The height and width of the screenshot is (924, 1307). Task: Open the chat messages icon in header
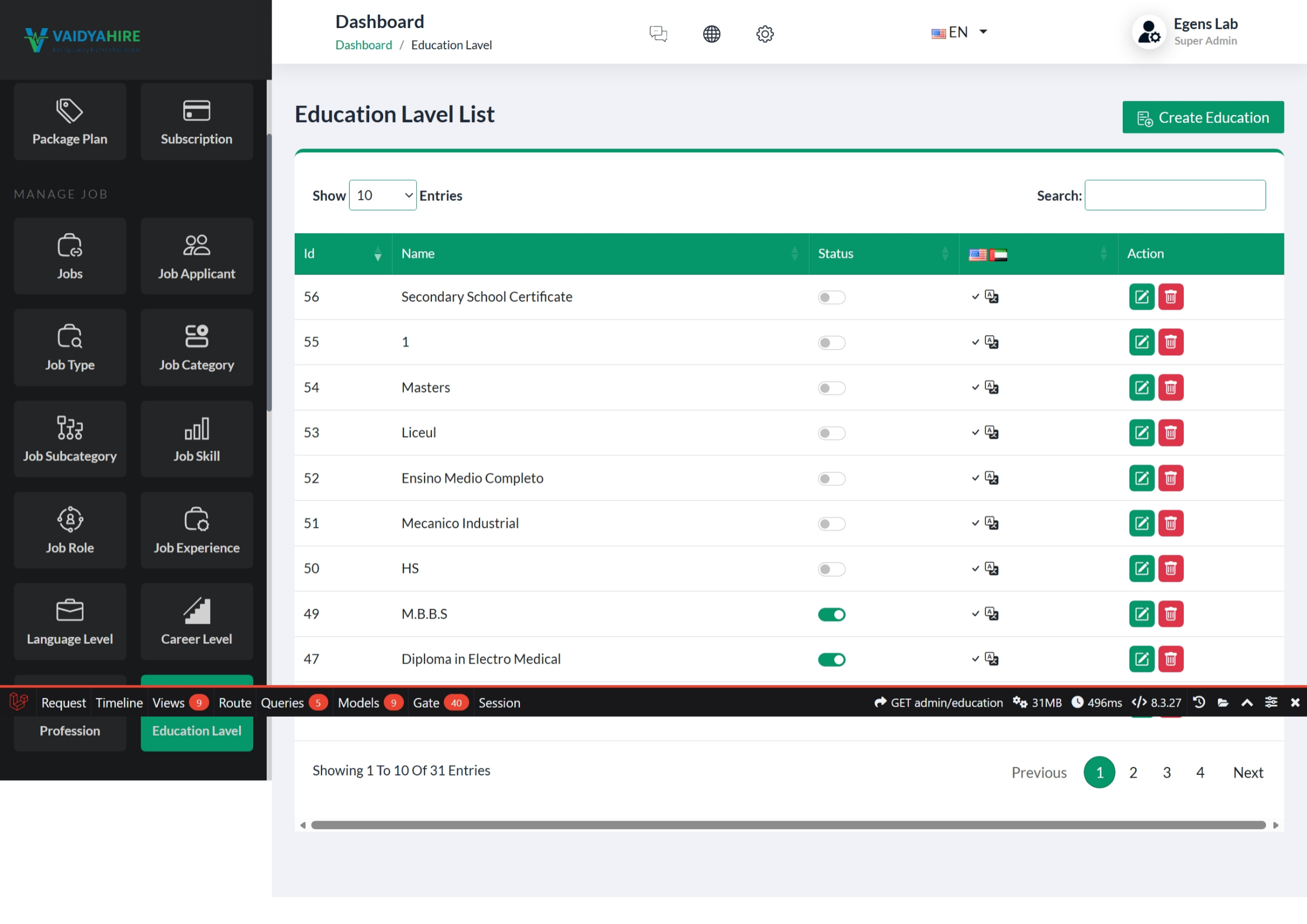click(x=658, y=34)
